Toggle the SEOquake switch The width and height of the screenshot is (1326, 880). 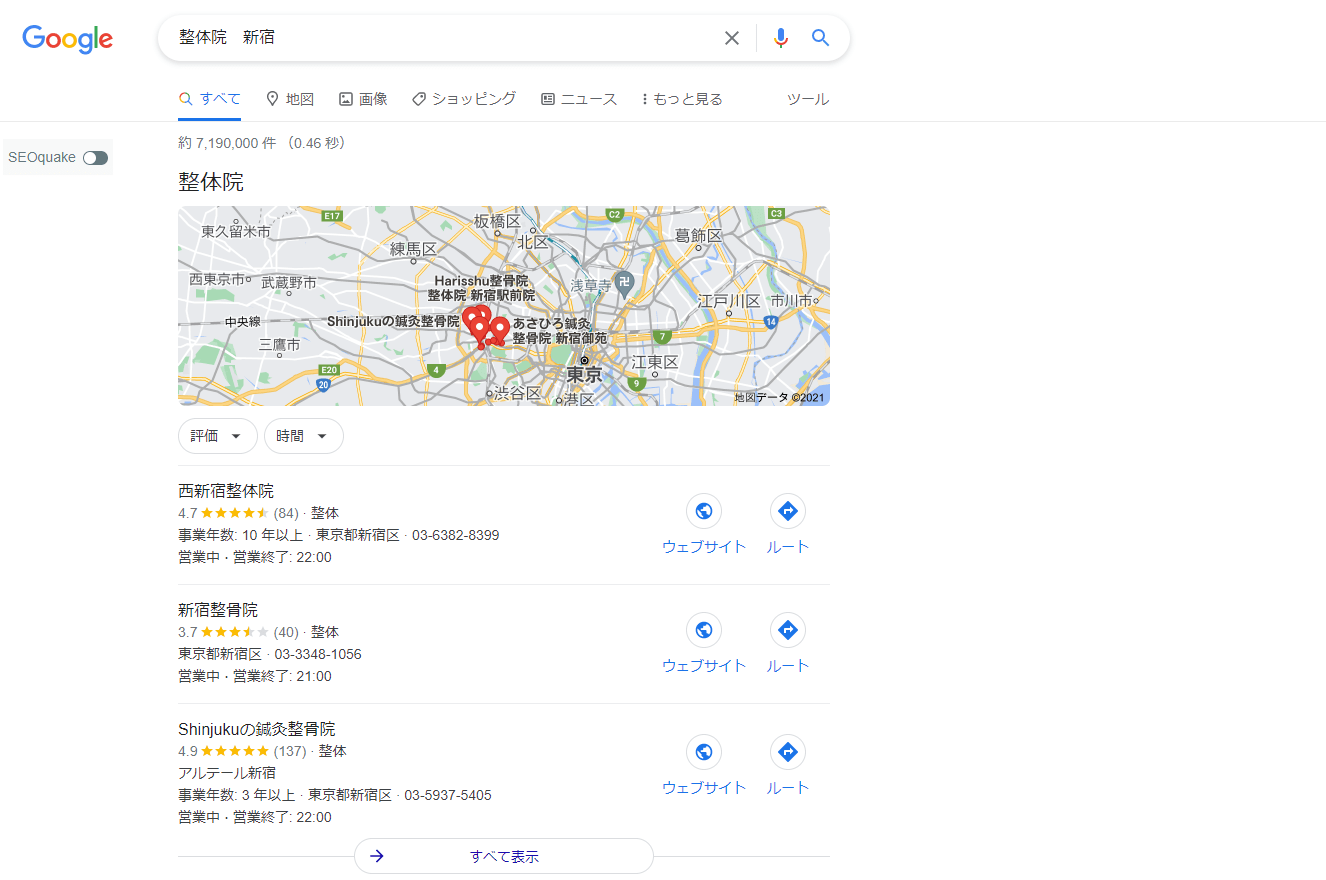(x=95, y=158)
